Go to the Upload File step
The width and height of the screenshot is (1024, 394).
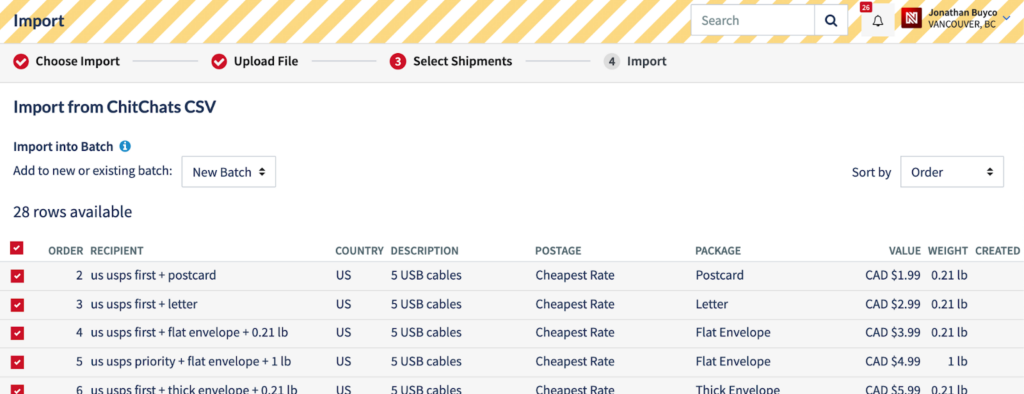pos(266,61)
